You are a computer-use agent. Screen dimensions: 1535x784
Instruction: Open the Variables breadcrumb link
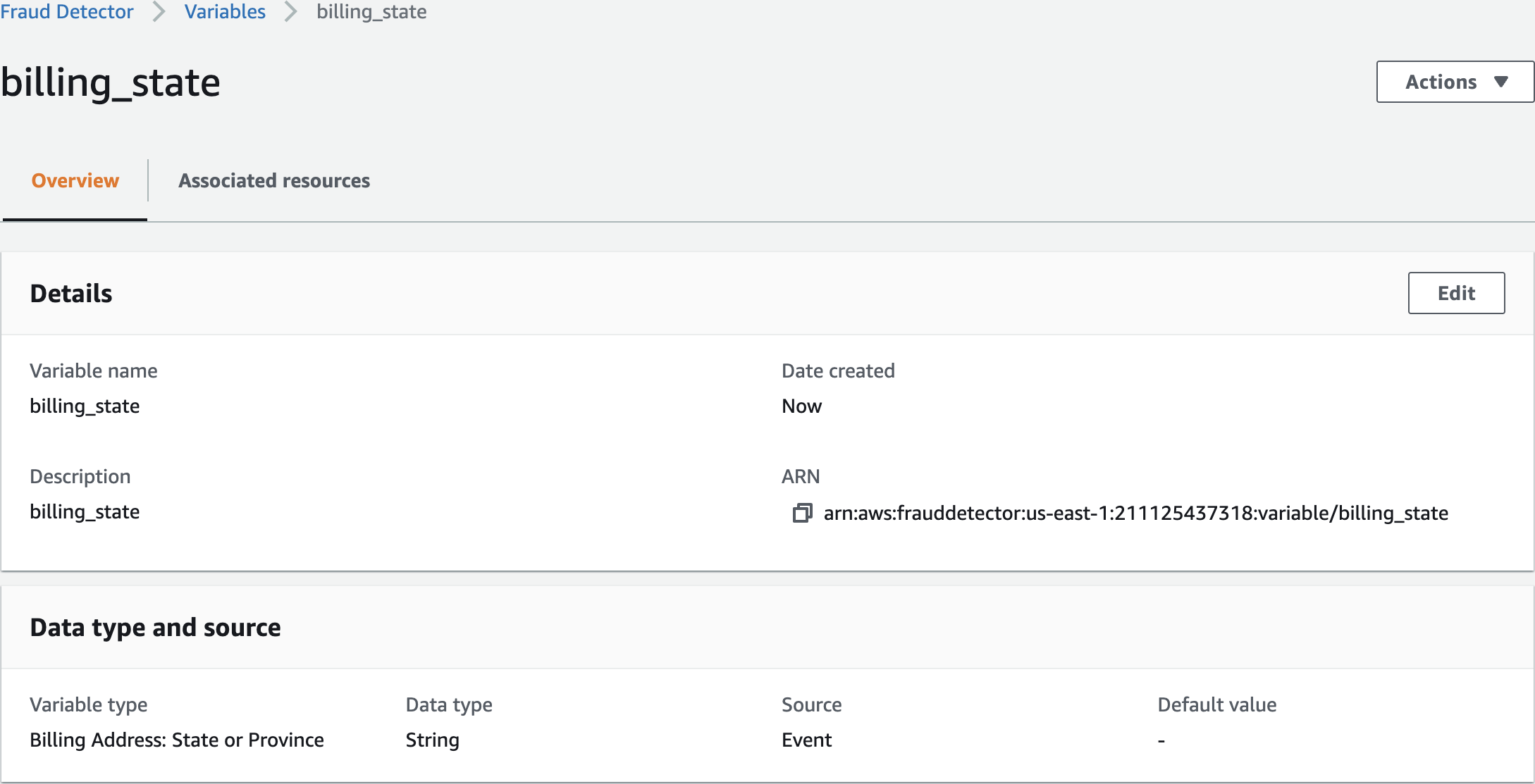(225, 12)
